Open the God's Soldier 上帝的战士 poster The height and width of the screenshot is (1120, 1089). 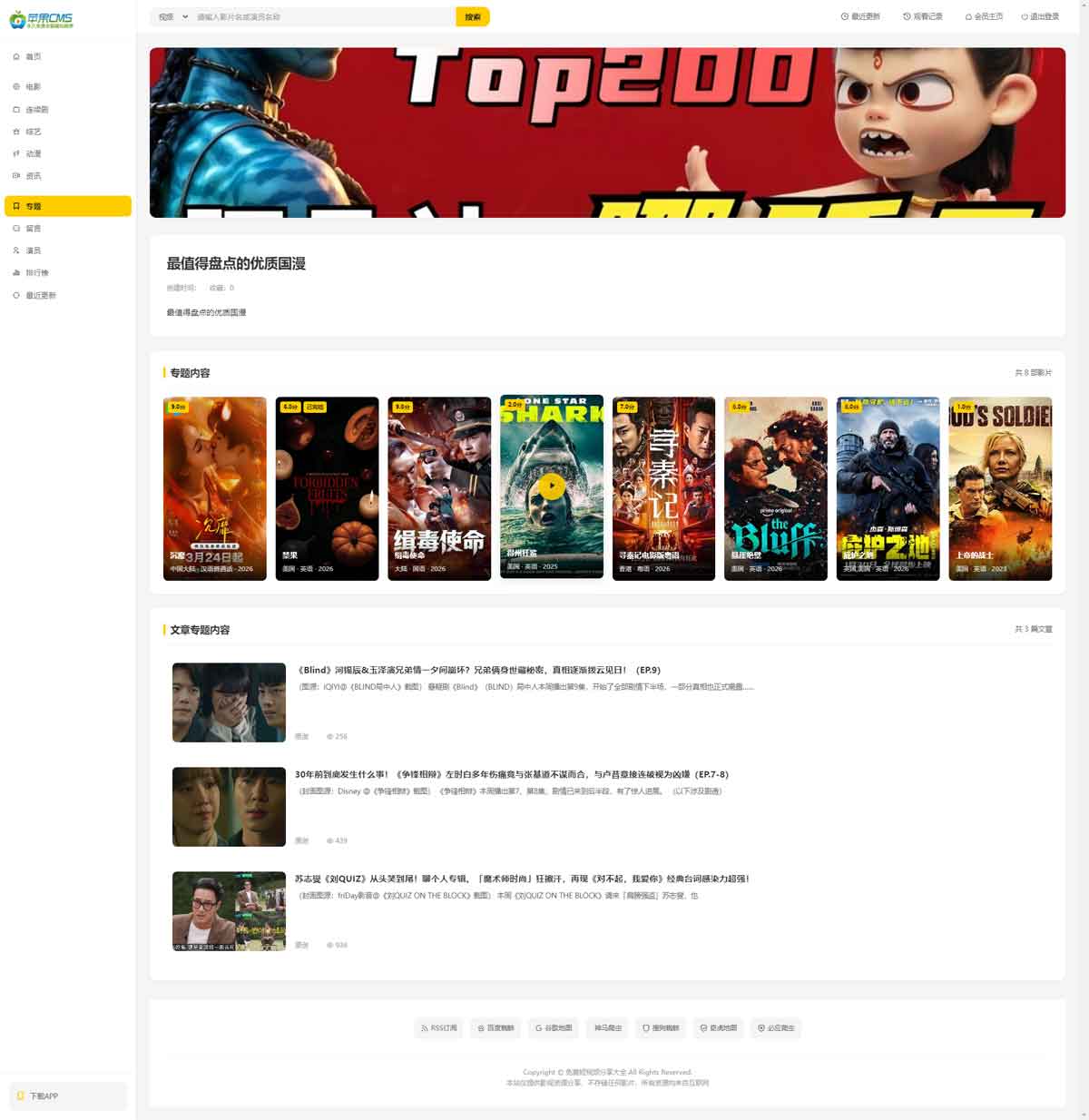click(x=1000, y=488)
